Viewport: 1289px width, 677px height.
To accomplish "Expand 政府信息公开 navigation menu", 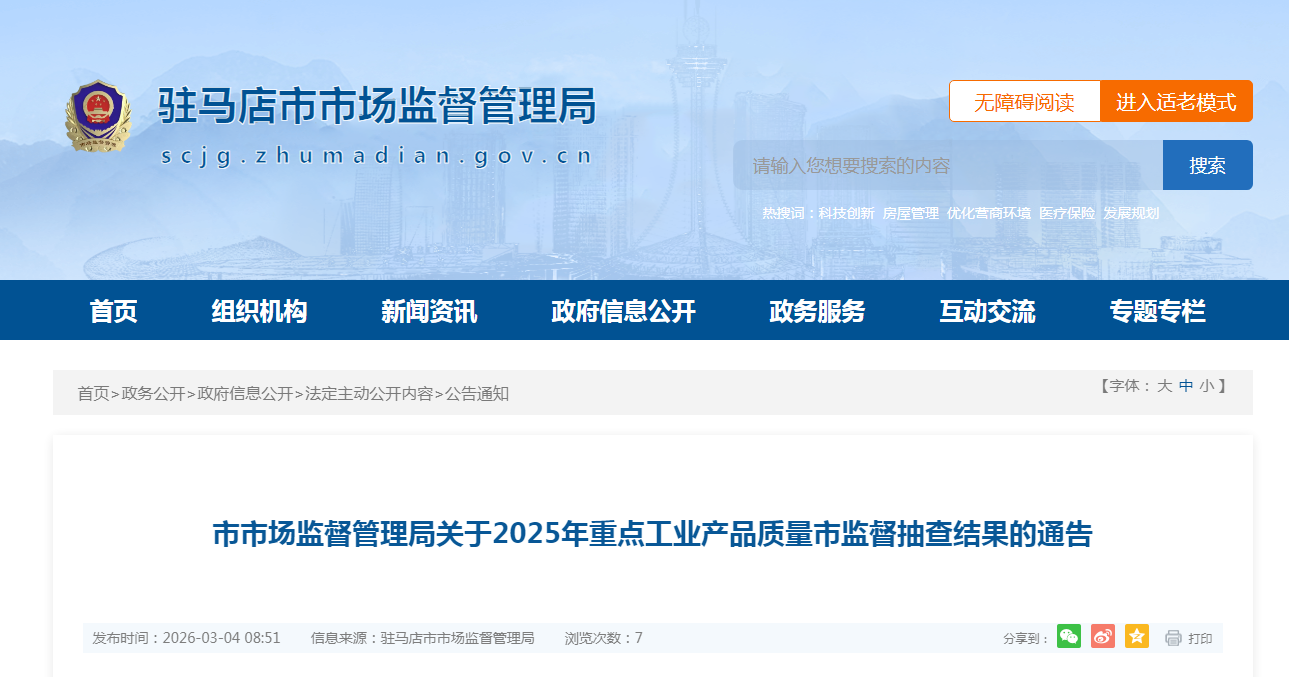I will pos(623,311).
